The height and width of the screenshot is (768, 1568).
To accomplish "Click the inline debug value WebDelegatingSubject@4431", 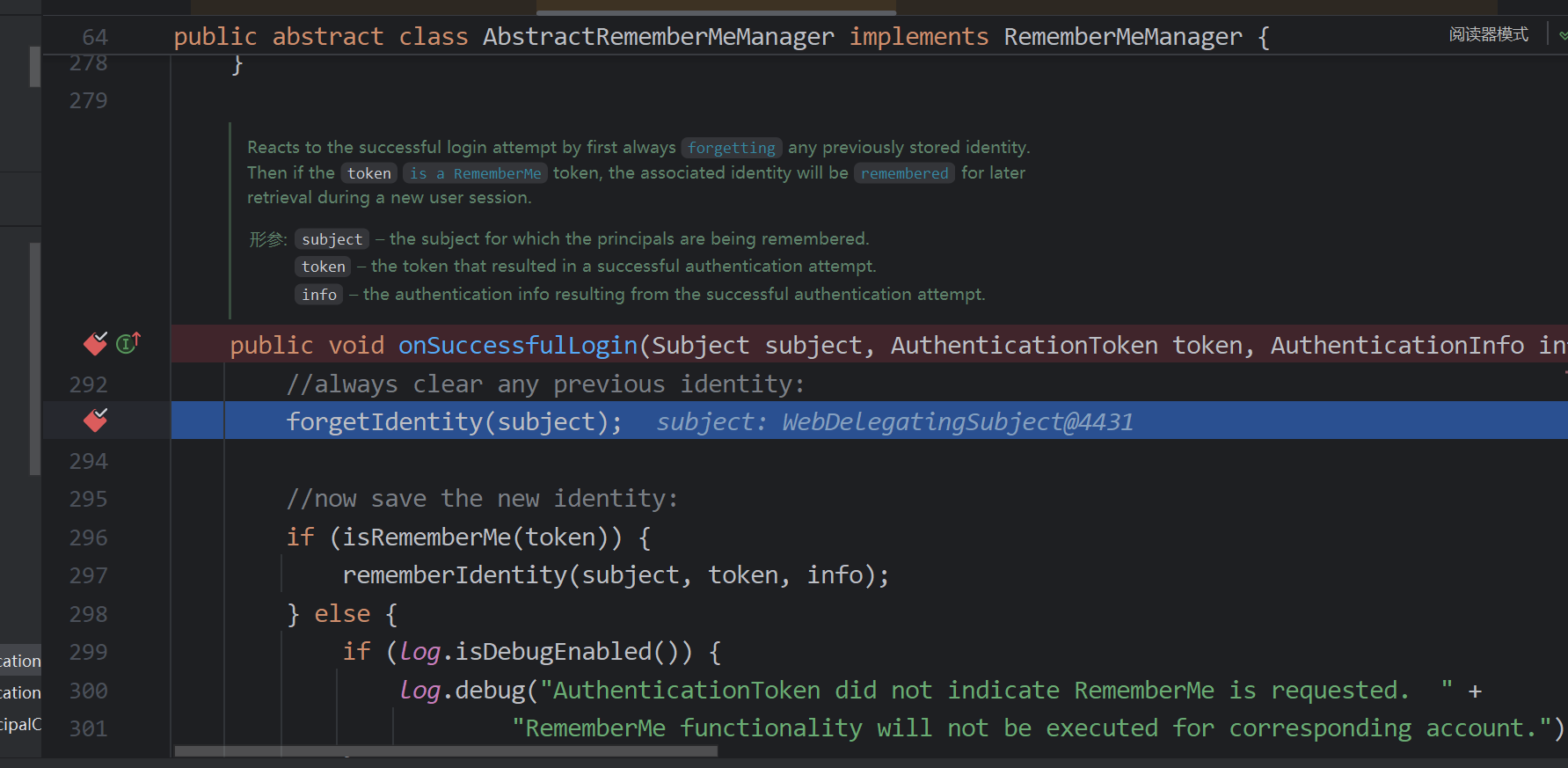I will (x=957, y=422).
